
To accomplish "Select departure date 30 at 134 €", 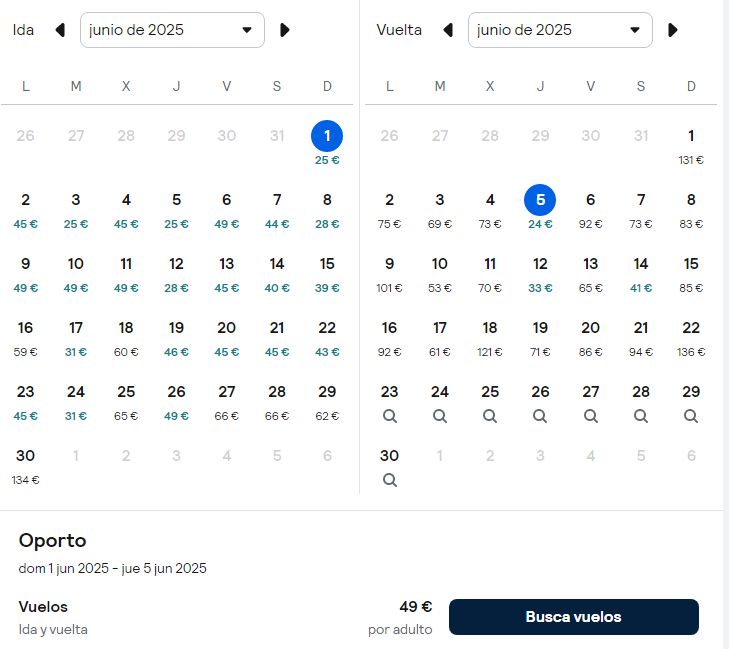I will (26, 466).
